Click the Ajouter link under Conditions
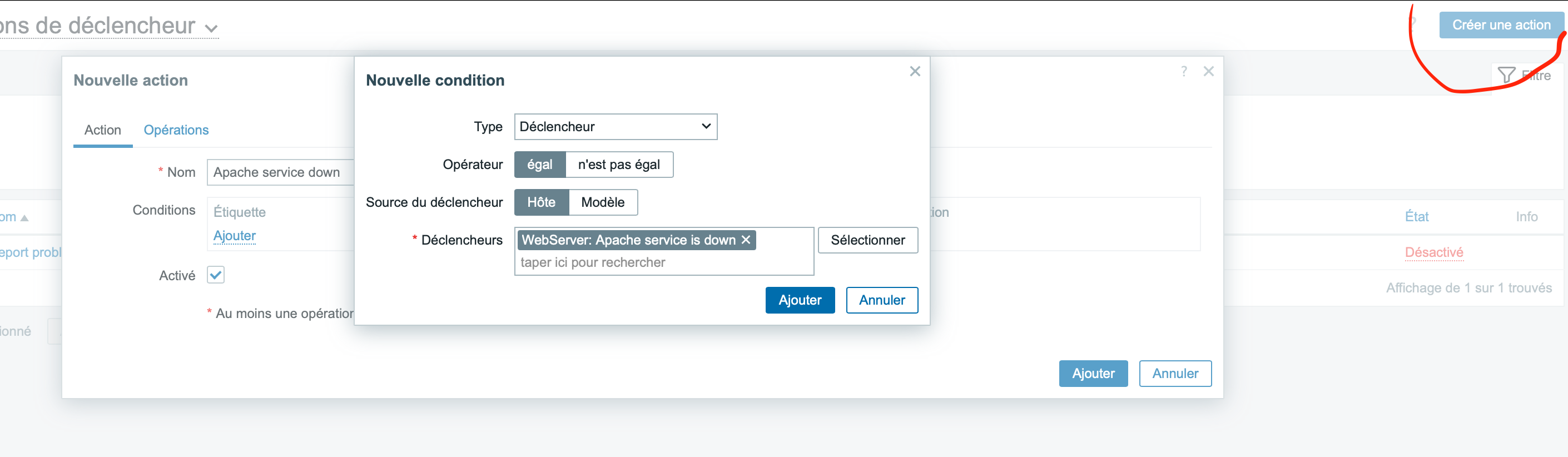1568x457 pixels. coord(234,236)
